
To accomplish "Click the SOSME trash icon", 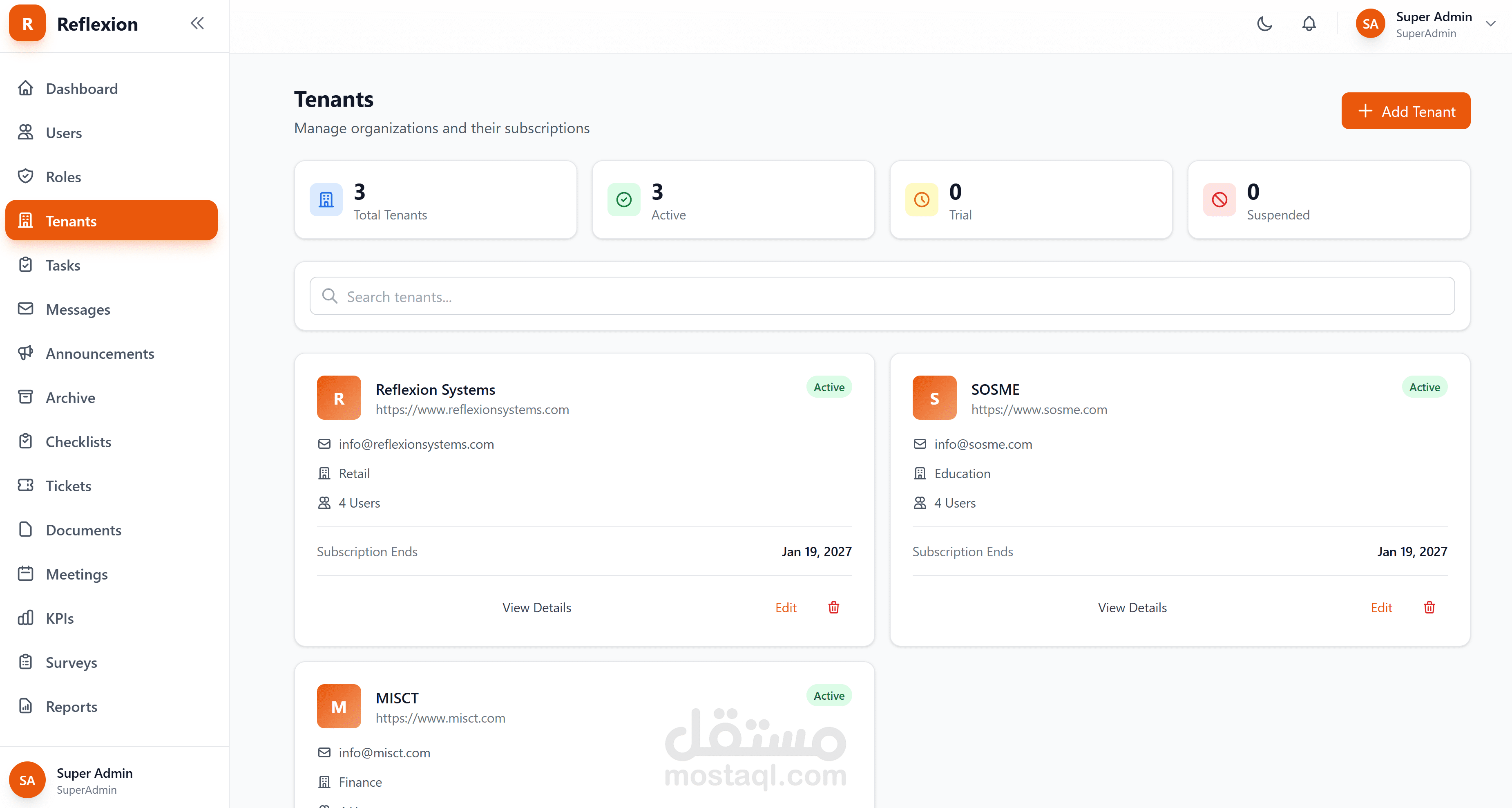I will (1429, 607).
